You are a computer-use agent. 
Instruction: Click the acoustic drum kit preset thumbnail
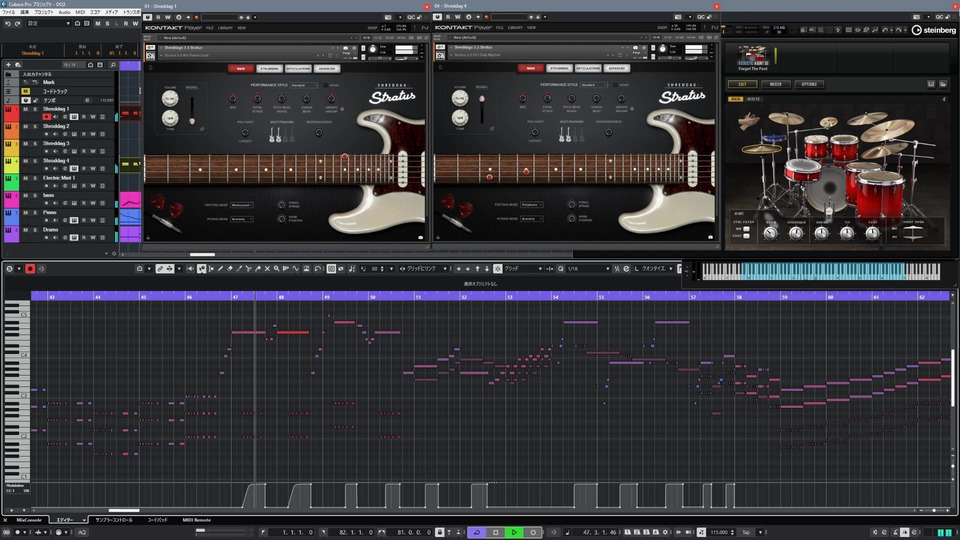click(752, 56)
